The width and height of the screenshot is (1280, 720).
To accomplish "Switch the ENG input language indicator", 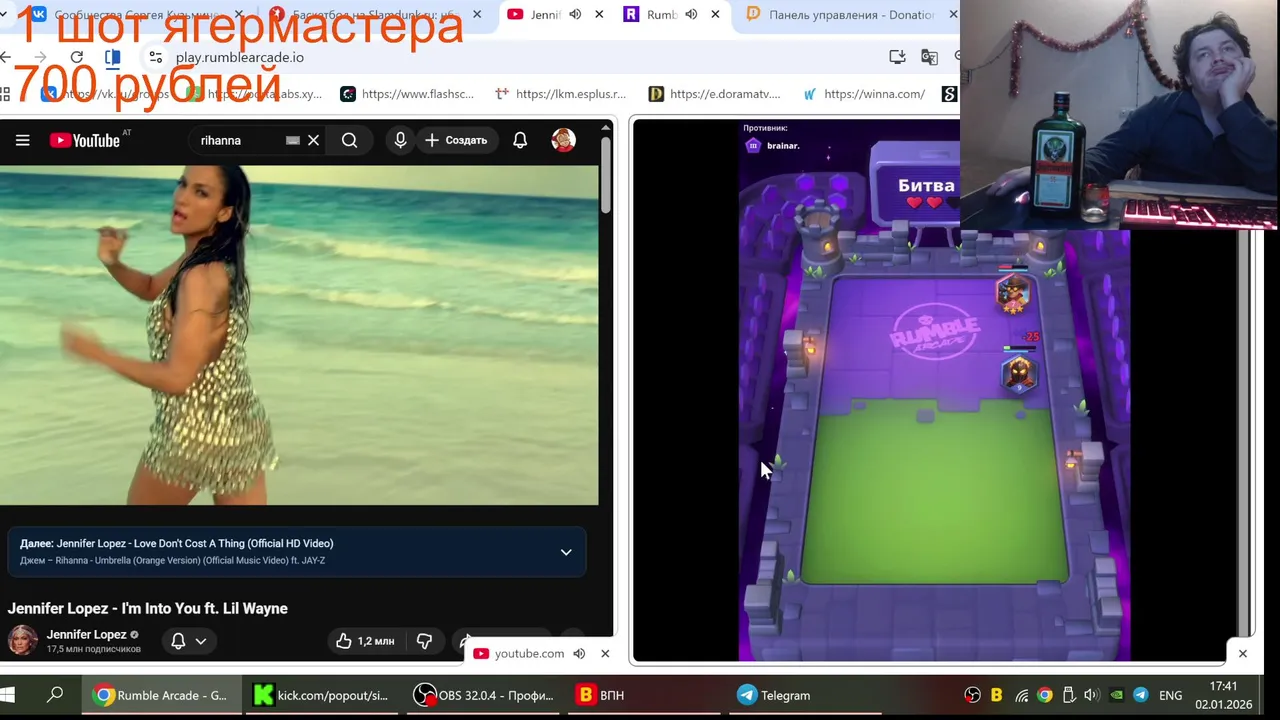I will pyautogui.click(x=1170, y=695).
